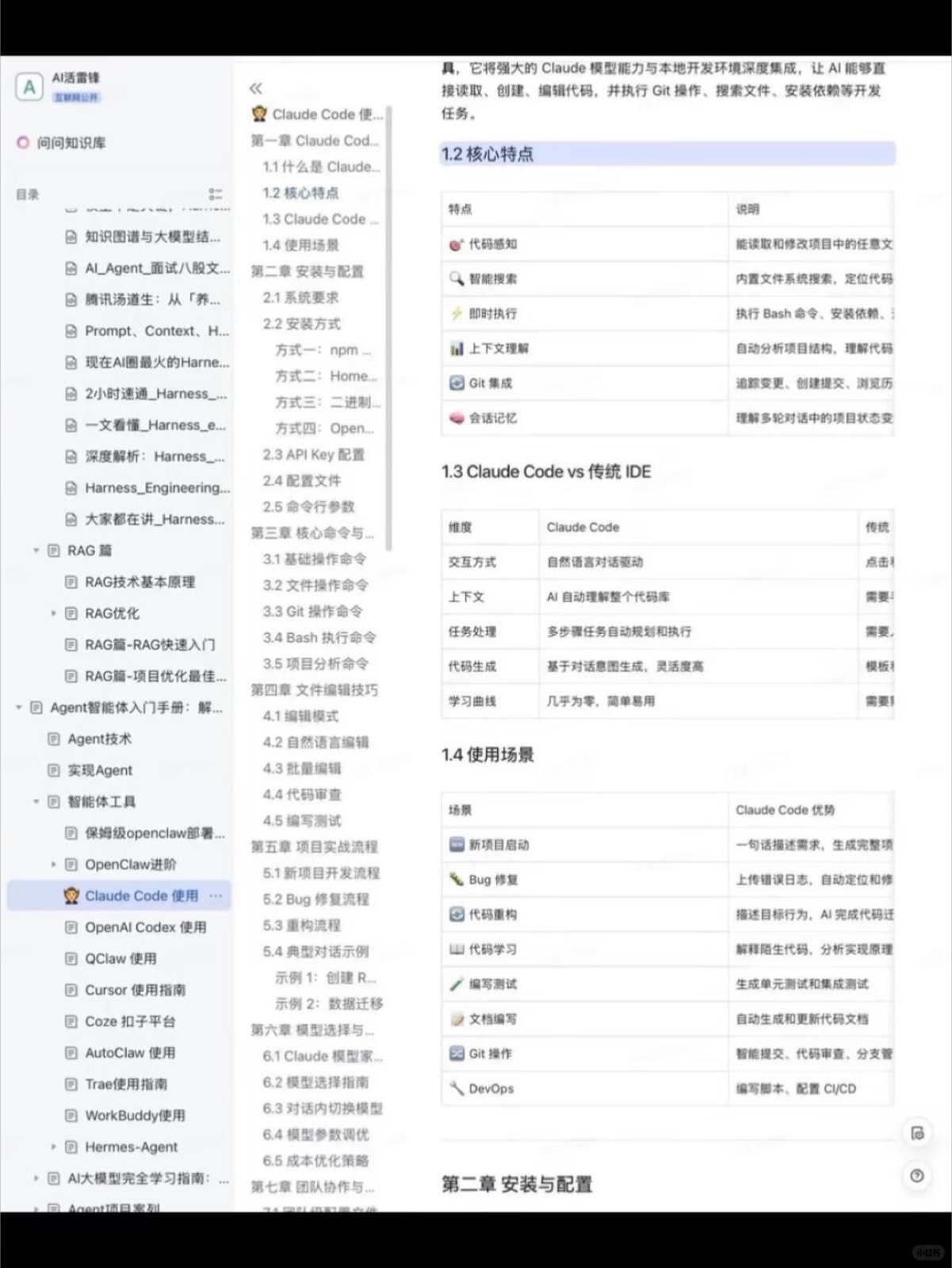
Task: Jump to outline 第二章 安装与配置
Action: click(308, 271)
